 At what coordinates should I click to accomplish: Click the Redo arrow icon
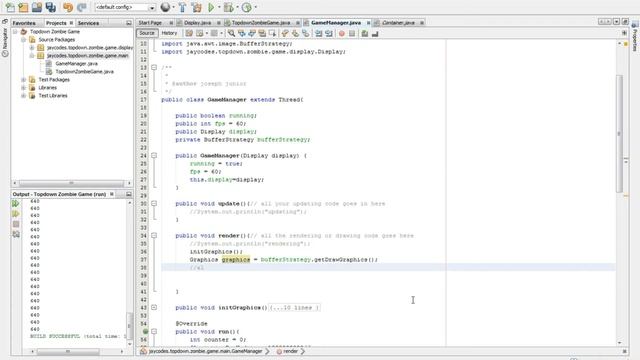(x=81, y=7)
